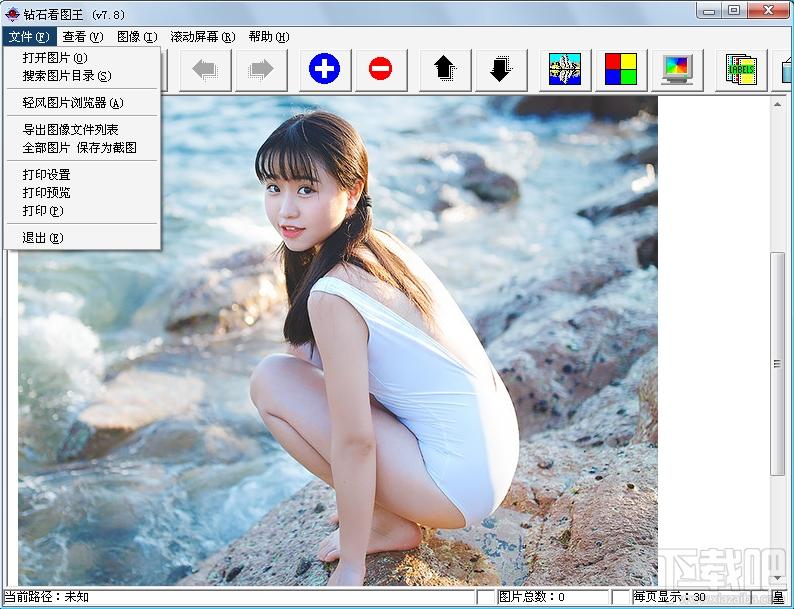Click the 每页显示：30 status text

[x=669, y=597]
